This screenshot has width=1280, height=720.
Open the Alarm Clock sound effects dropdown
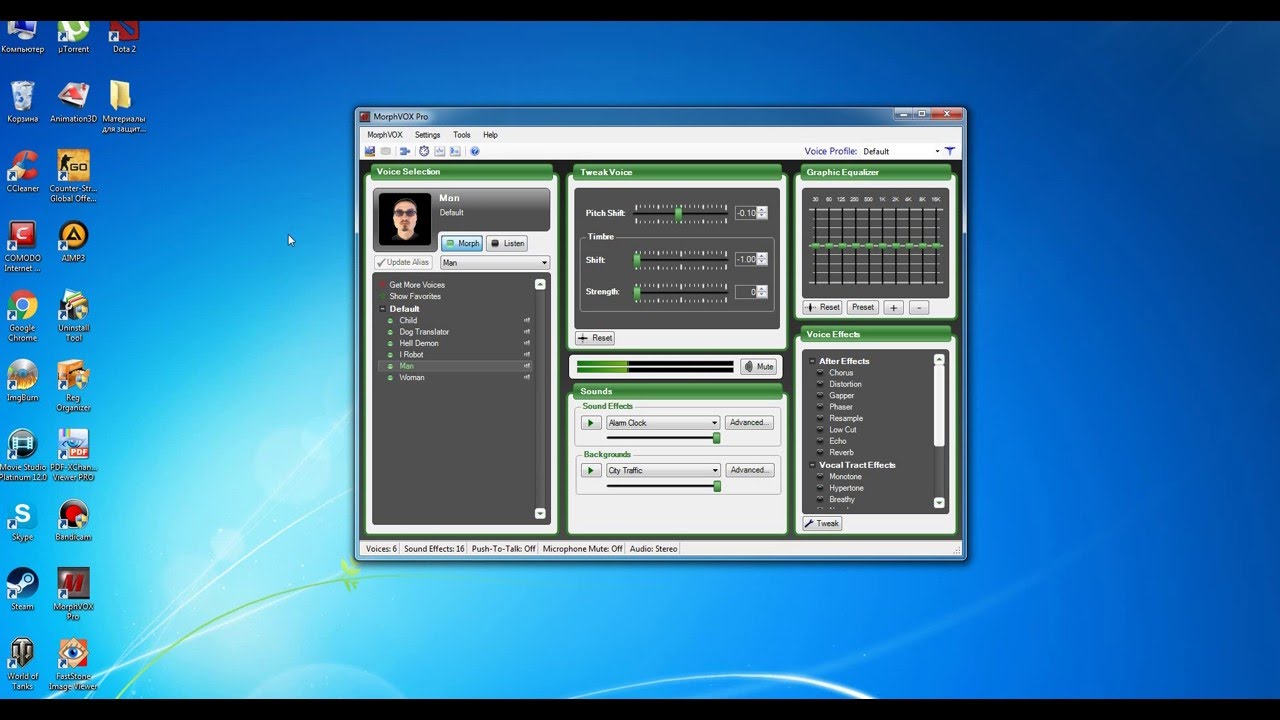663,423
